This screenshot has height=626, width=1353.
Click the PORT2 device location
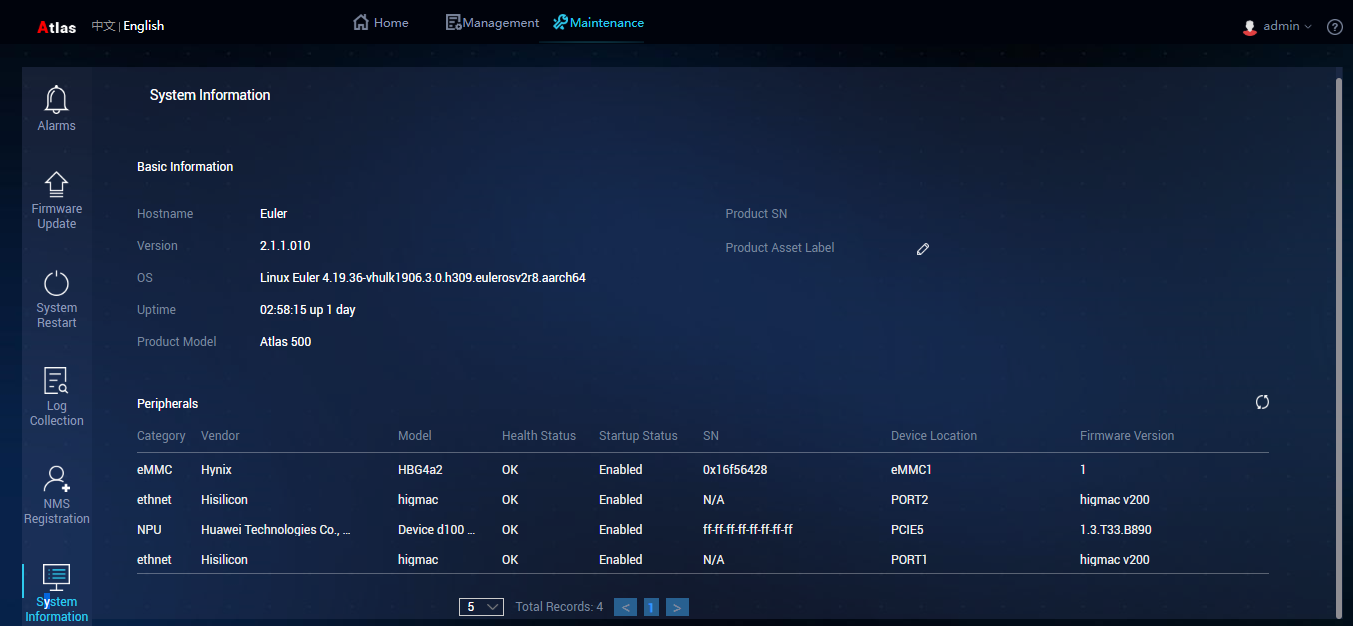[910, 500]
